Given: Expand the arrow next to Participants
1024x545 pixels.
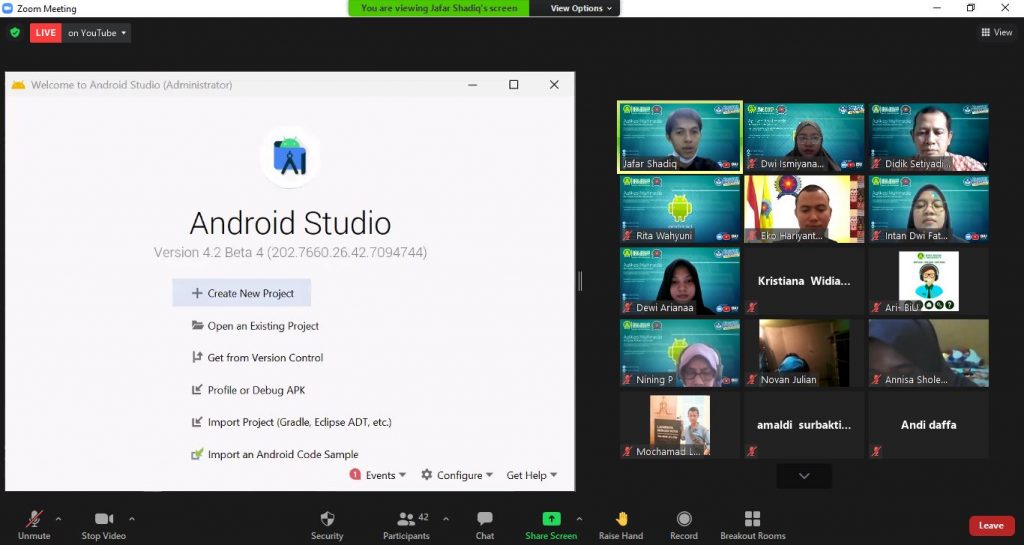Looking at the screenshot, I should tap(446, 520).
